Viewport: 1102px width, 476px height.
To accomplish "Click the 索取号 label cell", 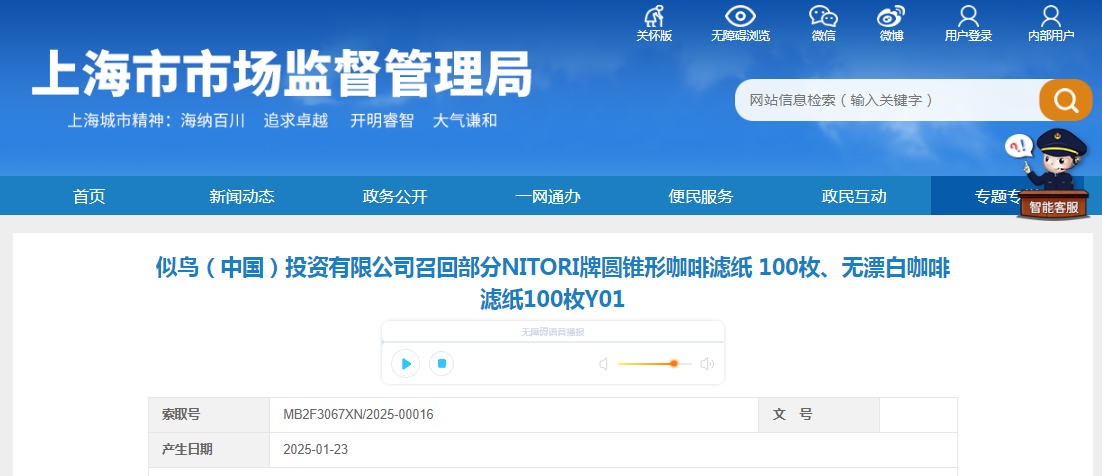I will [209, 415].
